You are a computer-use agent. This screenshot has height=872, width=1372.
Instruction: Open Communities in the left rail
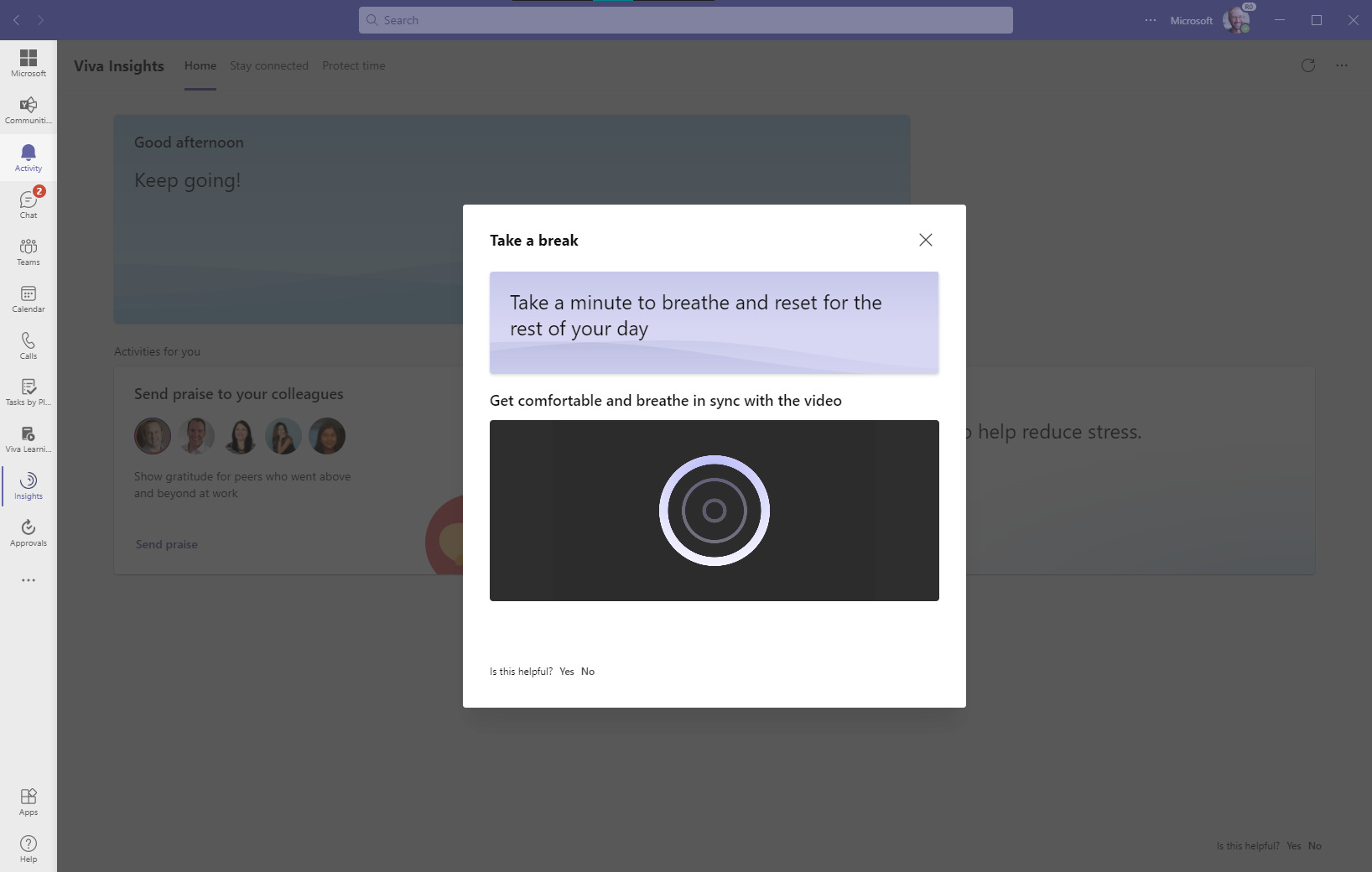click(x=29, y=110)
